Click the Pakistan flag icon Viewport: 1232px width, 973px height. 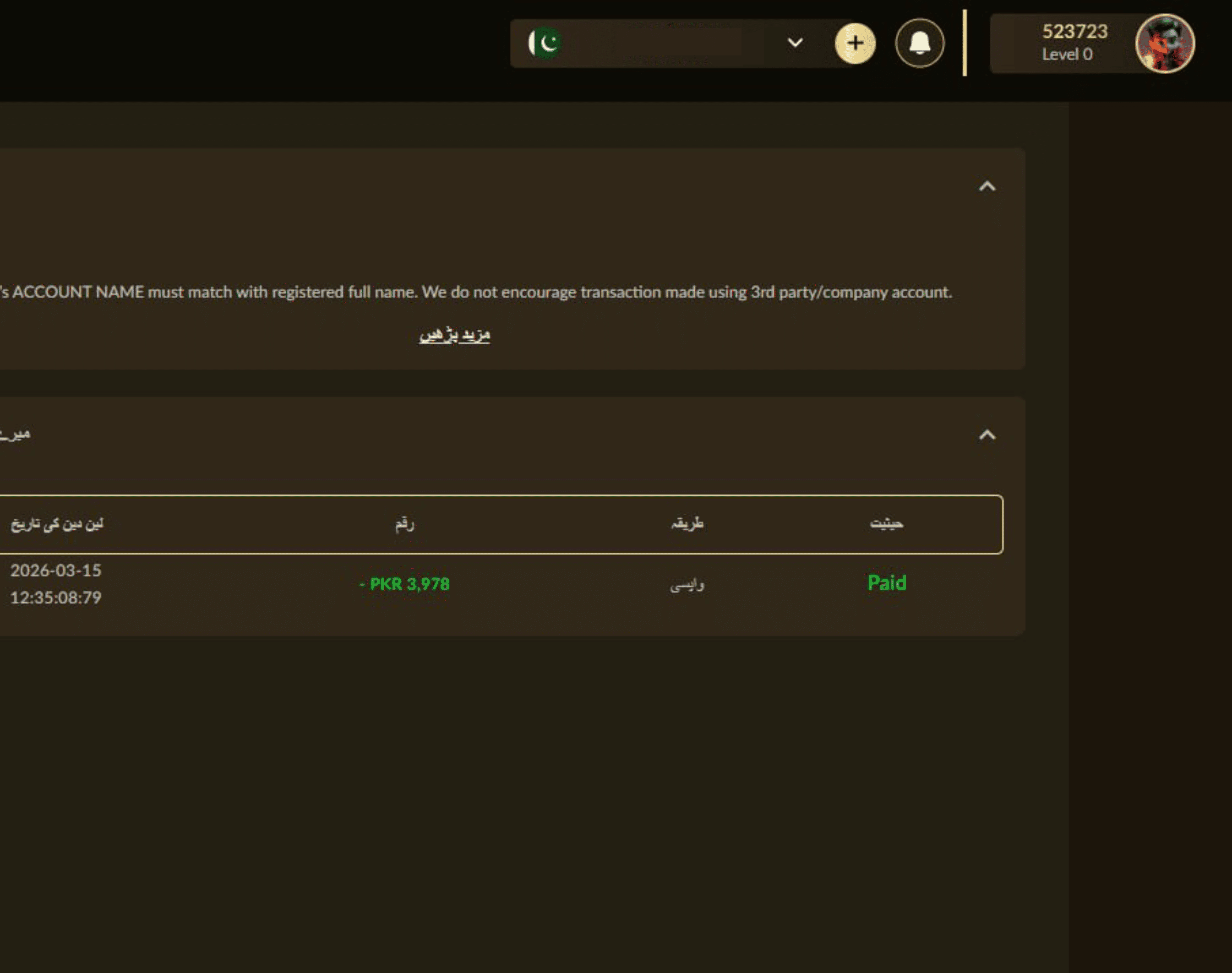pos(545,43)
